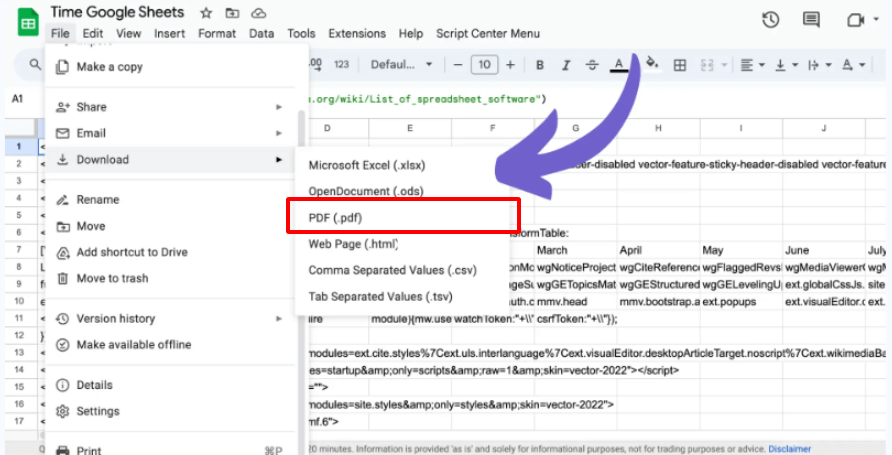Open the Default font dropdown

[401, 65]
